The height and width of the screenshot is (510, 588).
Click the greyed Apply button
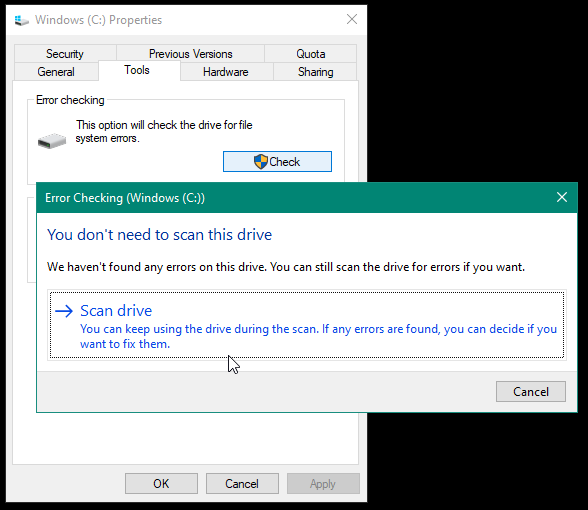pyautogui.click(x=323, y=483)
